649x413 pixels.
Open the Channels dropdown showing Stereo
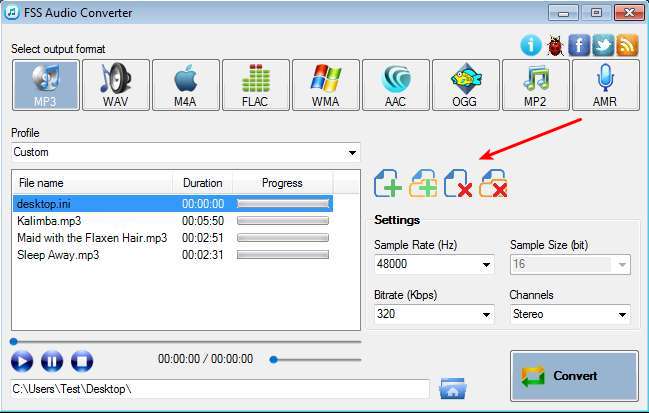click(570, 314)
